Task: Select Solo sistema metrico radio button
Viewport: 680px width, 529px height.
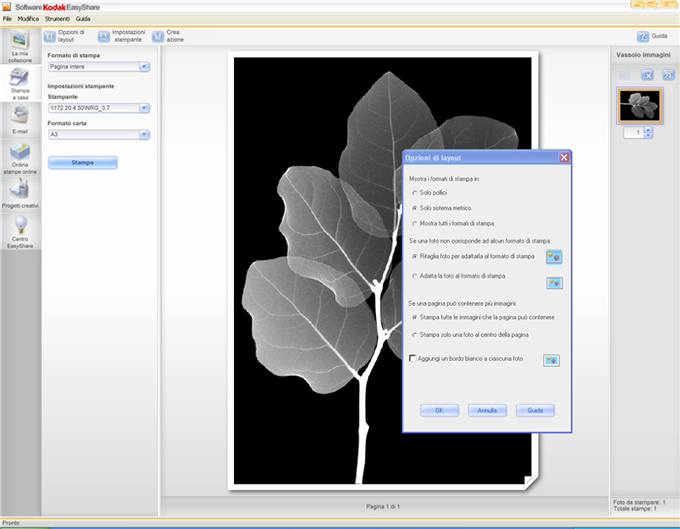Action: 415,208
